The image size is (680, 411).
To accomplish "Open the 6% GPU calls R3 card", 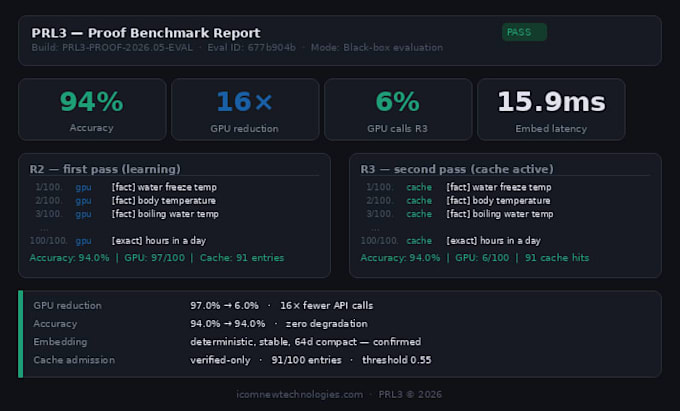I will 398,109.
